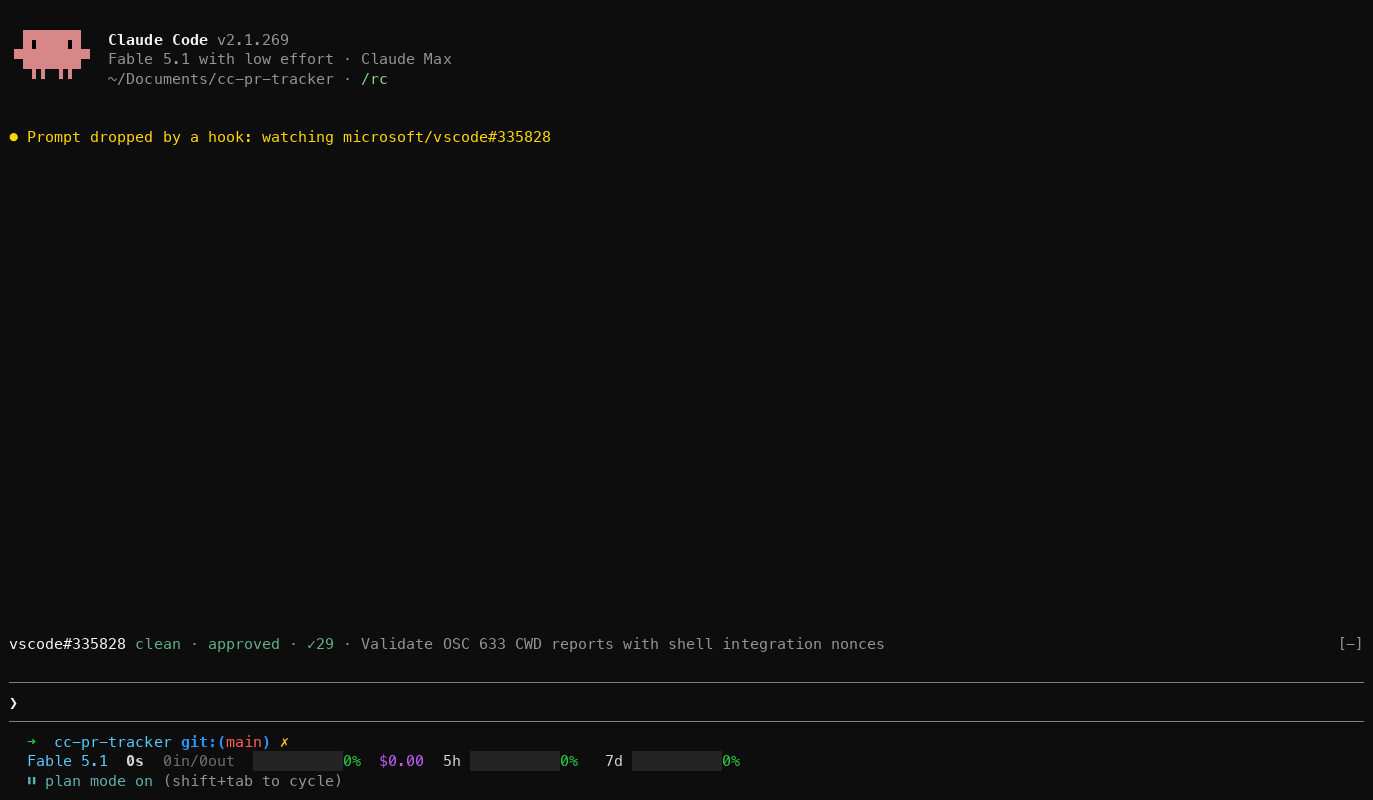Click the '7d' usage window label
Viewport: 1373px width, 800px height.
coord(614,761)
